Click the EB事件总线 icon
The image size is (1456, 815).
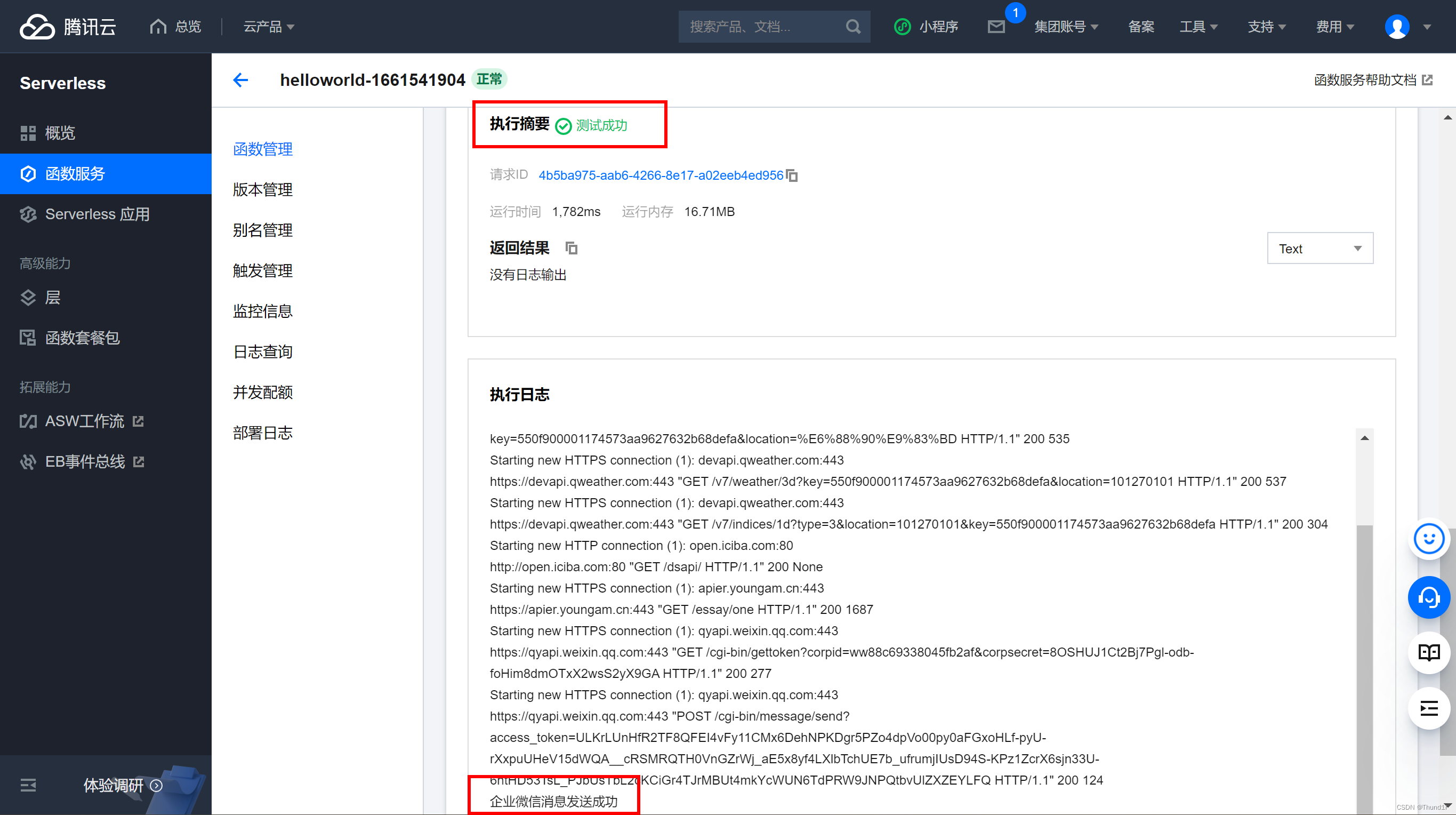coord(28,461)
